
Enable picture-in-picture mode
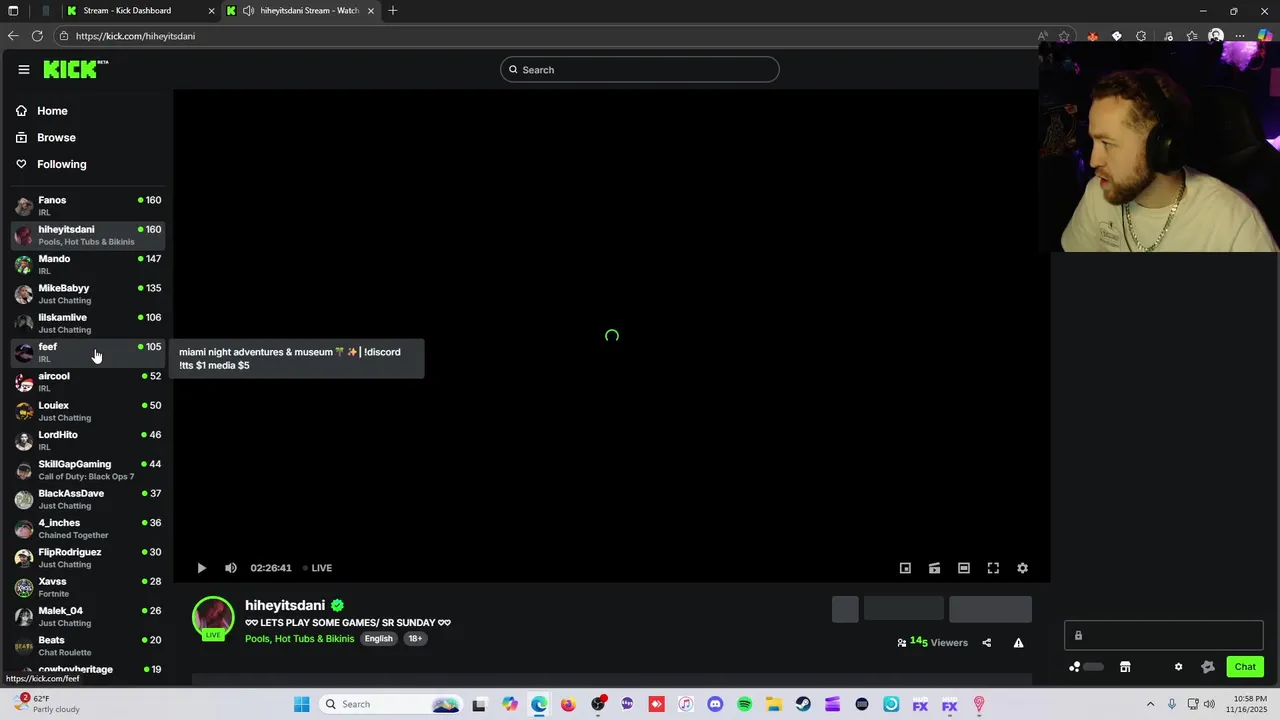pyautogui.click(x=905, y=568)
